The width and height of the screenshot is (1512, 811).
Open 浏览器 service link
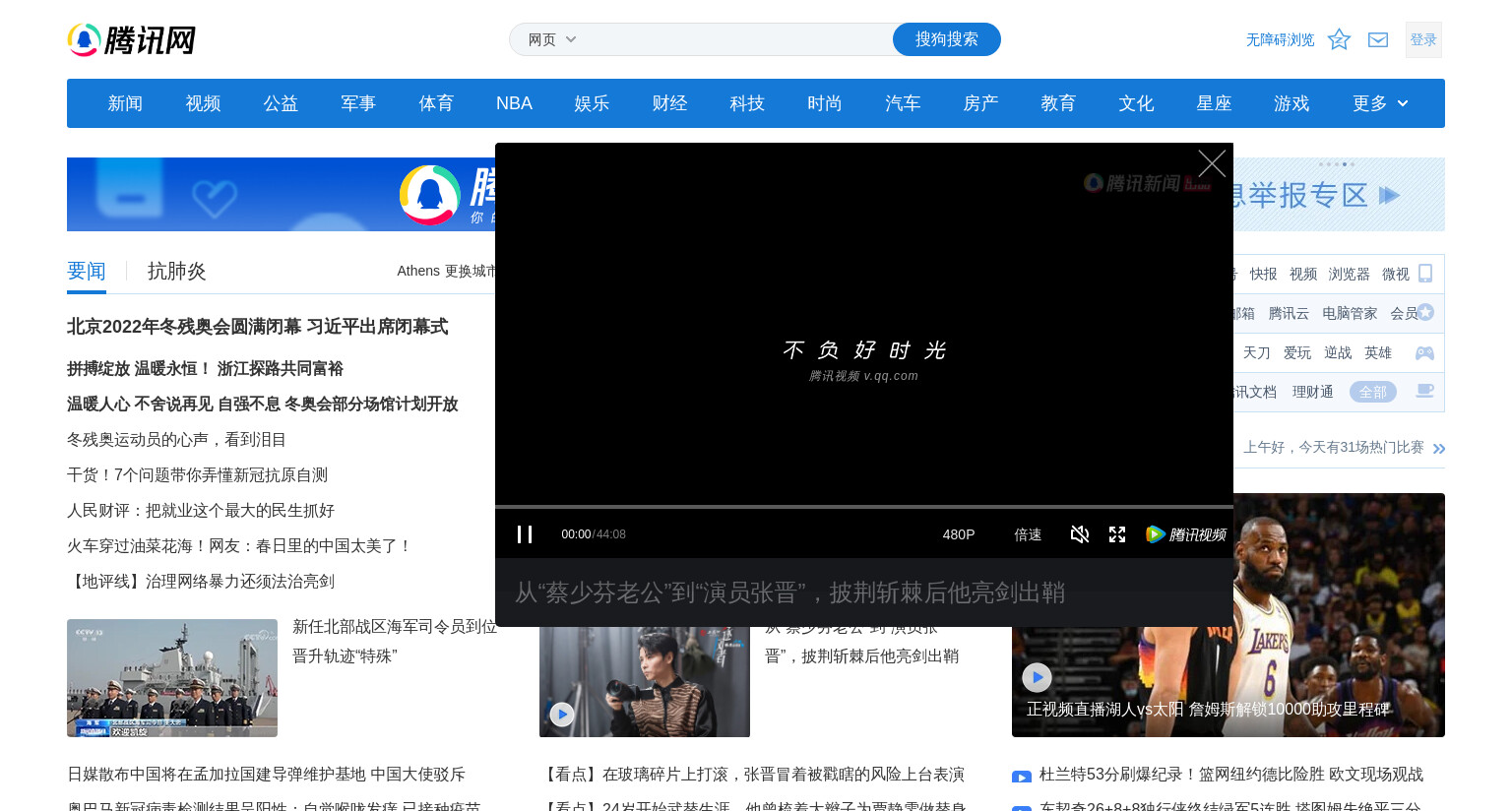1349,274
